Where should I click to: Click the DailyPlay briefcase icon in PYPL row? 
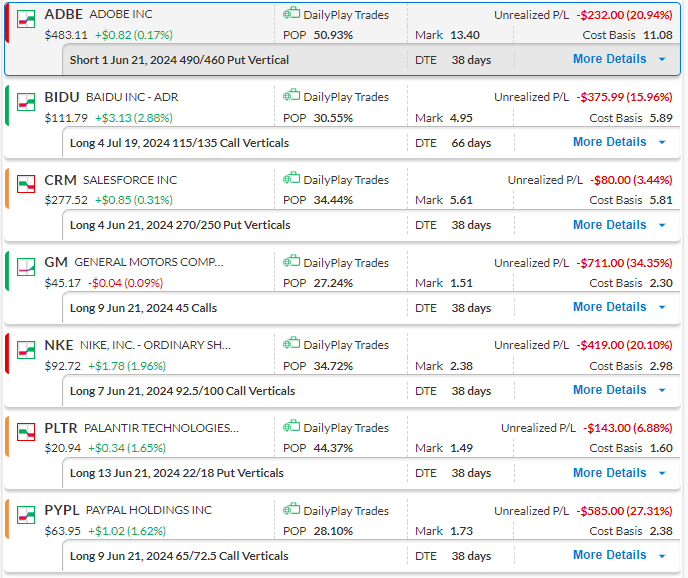291,510
